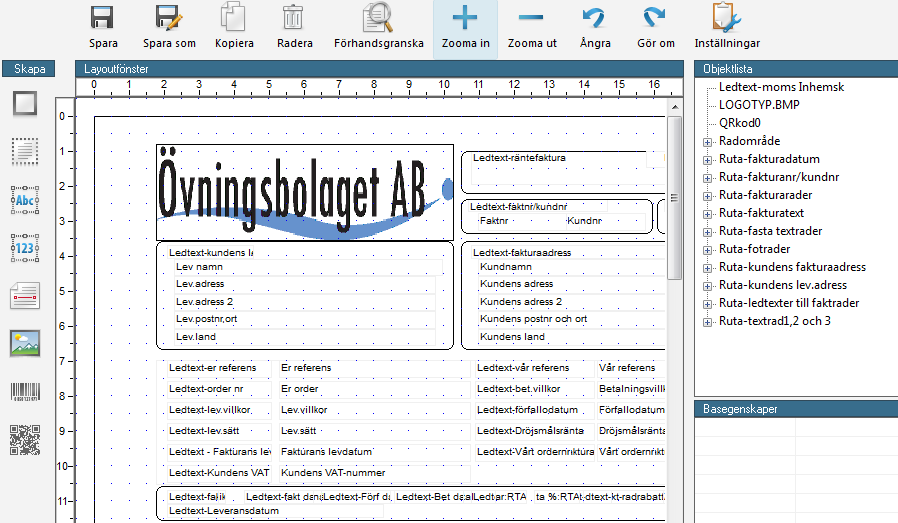Select the QR code creation tool
Image resolution: width=898 pixels, height=523 pixels.
point(25,440)
